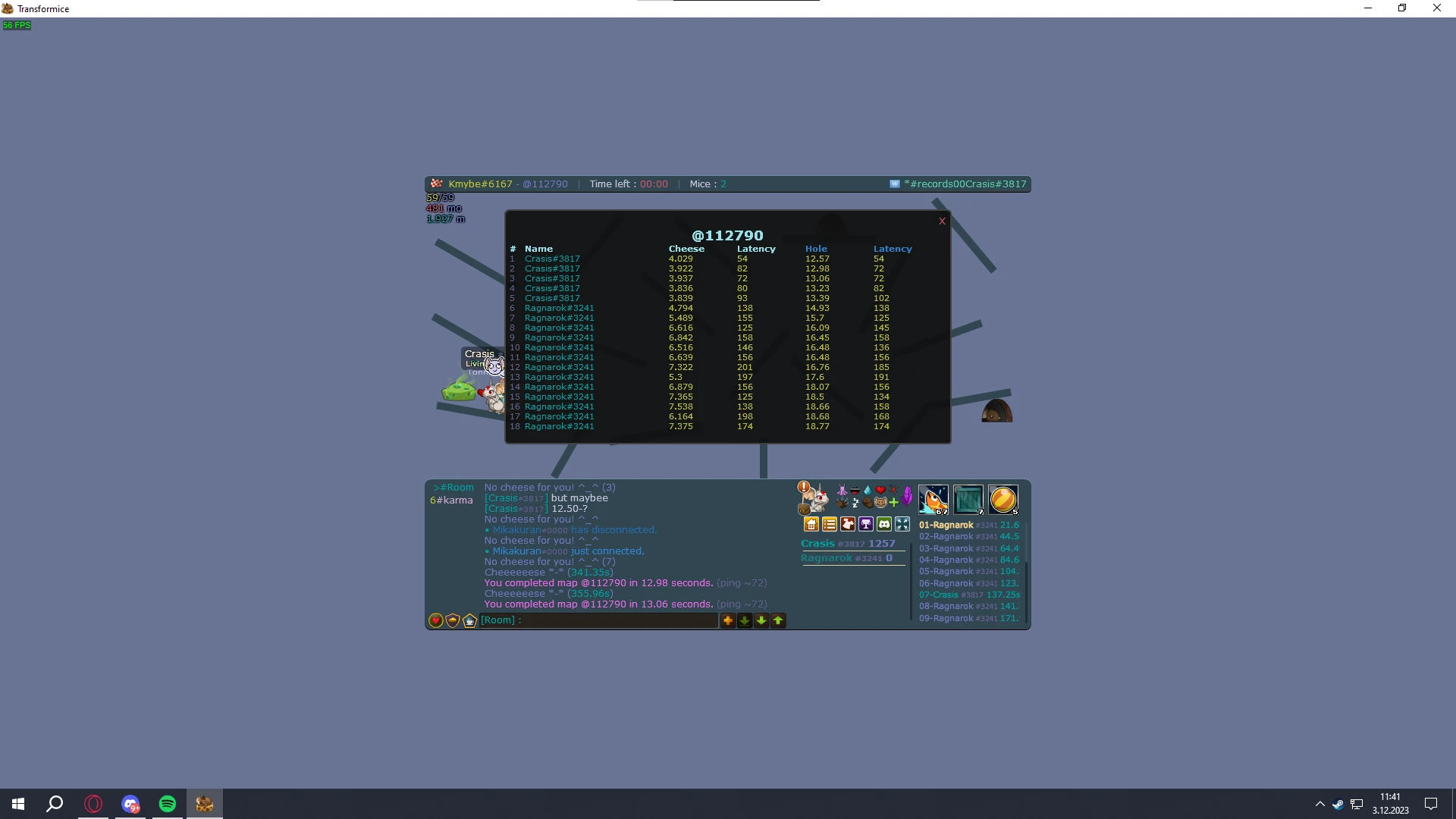Click the pentagon cup icon beside the chat input
The width and height of the screenshot is (1456, 819).
pos(469,620)
